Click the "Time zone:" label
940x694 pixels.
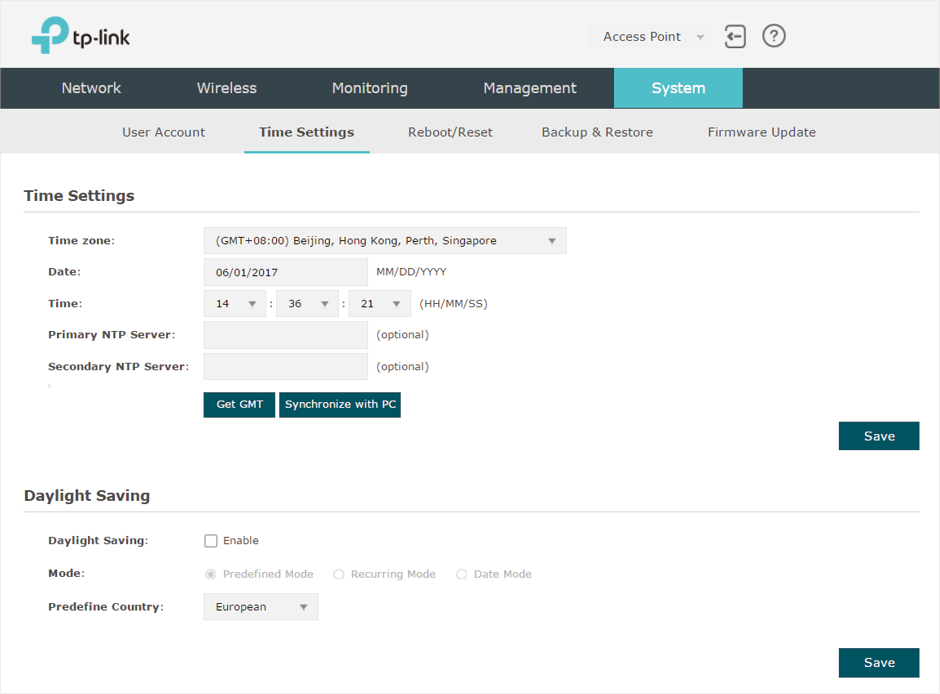coord(82,240)
